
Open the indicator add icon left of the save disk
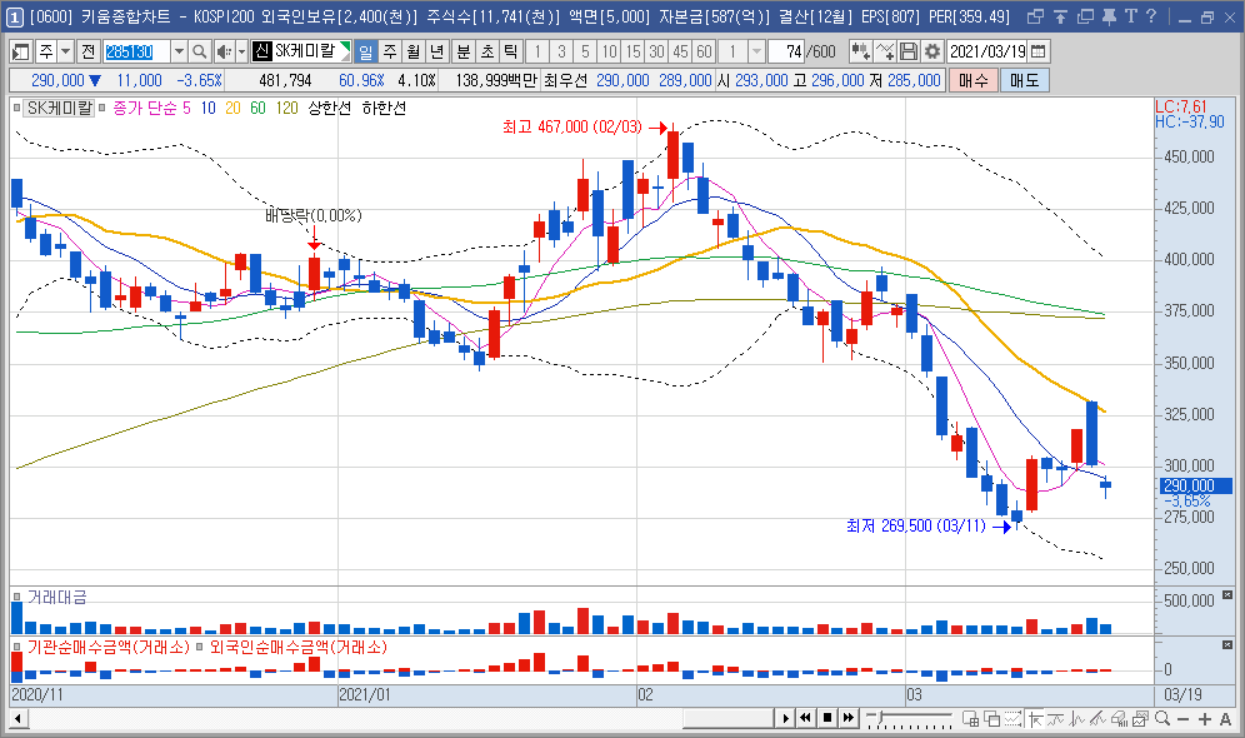(x=860, y=52)
